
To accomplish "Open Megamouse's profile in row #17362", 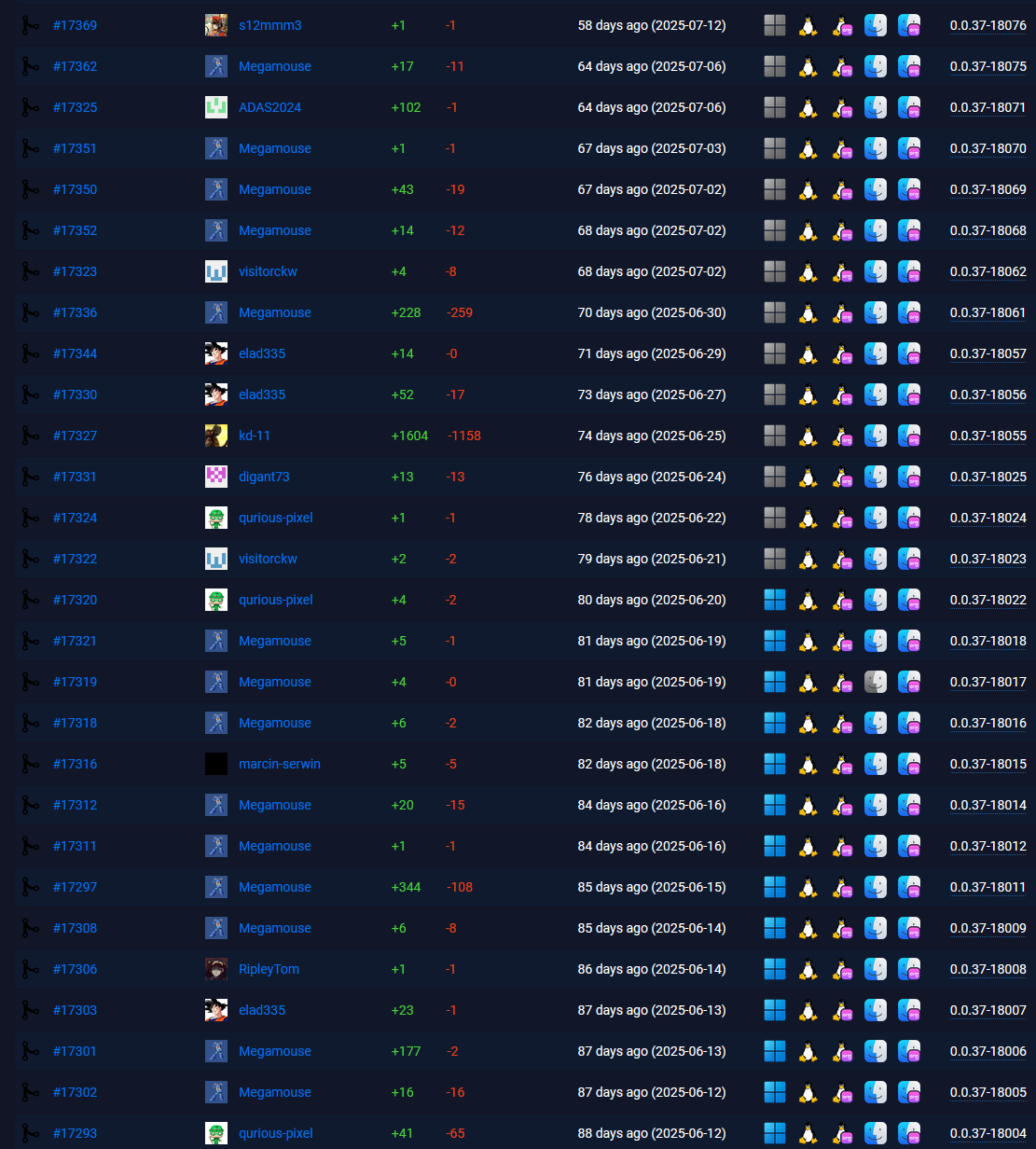I will tap(275, 66).
